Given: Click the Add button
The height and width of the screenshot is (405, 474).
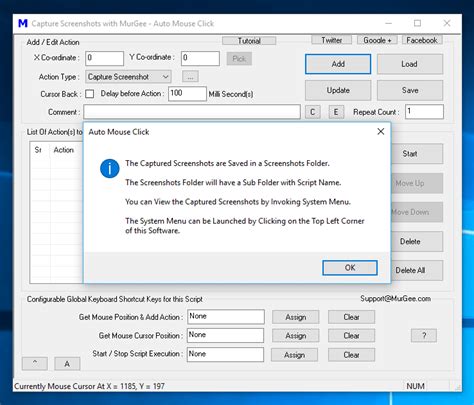Looking at the screenshot, I should [338, 64].
